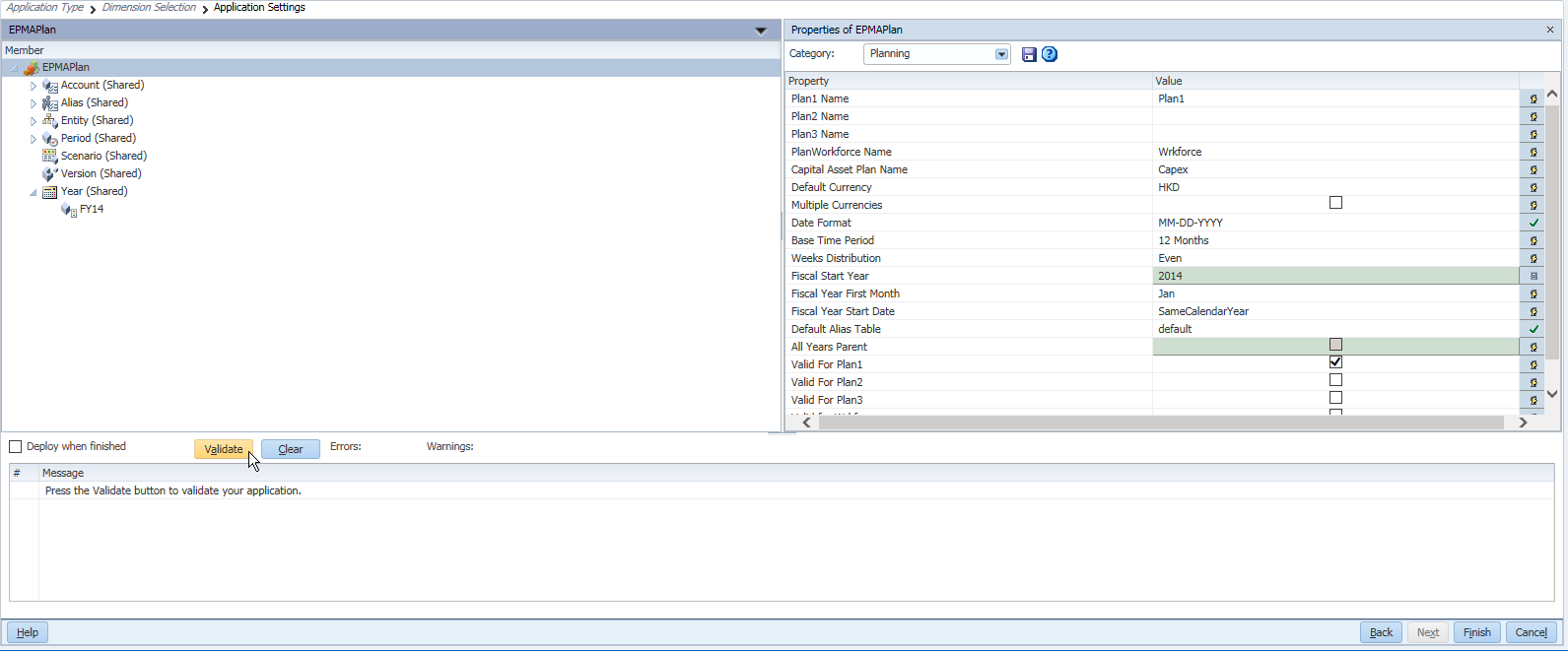Select Version (Shared) in the tree
Image resolution: width=1568 pixels, height=651 pixels.
[101, 174]
